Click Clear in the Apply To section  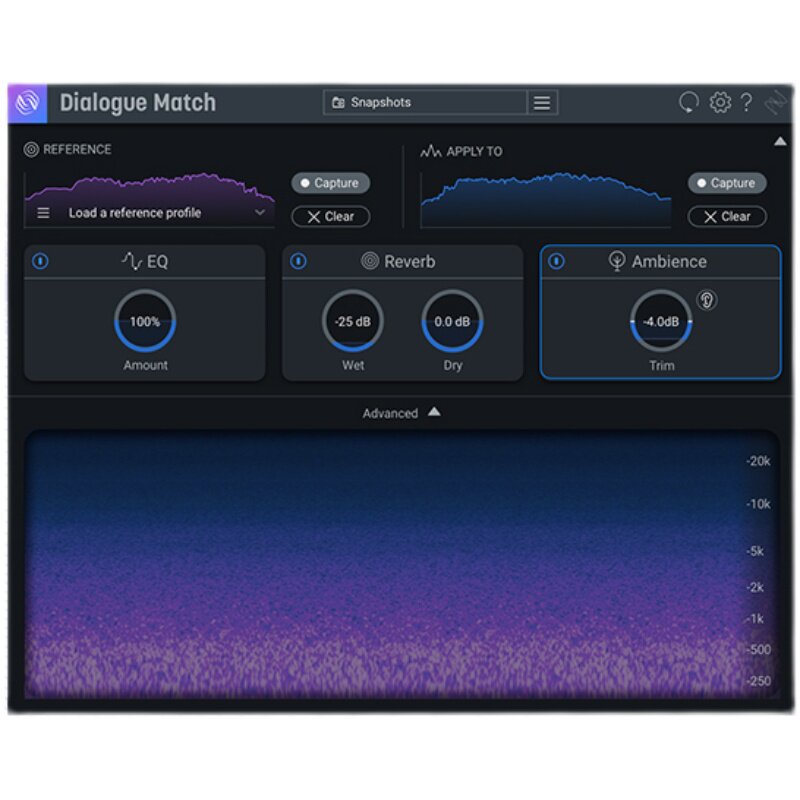click(x=727, y=216)
